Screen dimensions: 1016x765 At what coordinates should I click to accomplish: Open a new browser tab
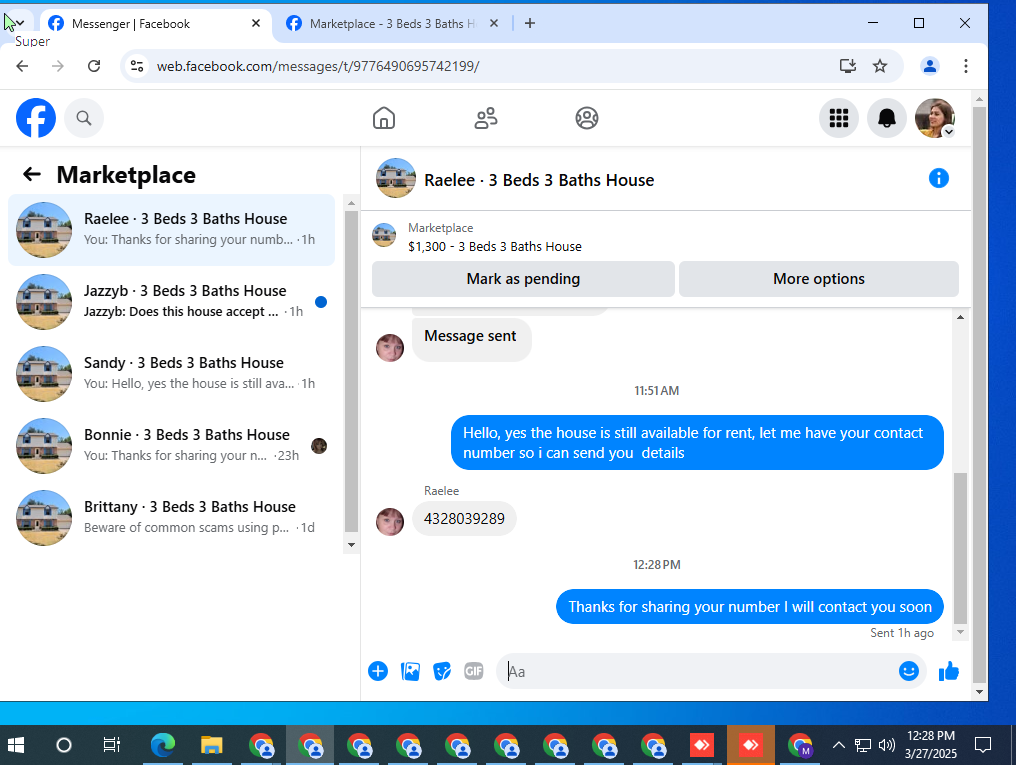pos(529,23)
